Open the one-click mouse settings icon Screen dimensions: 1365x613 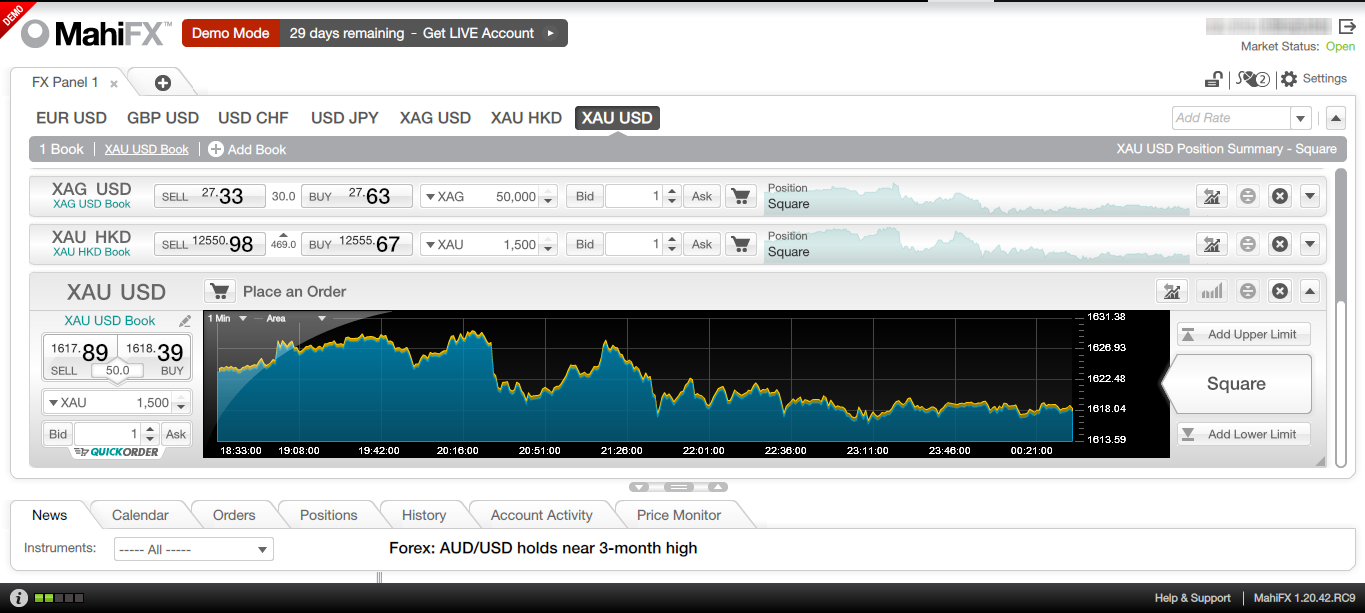pyautogui.click(x=1252, y=79)
